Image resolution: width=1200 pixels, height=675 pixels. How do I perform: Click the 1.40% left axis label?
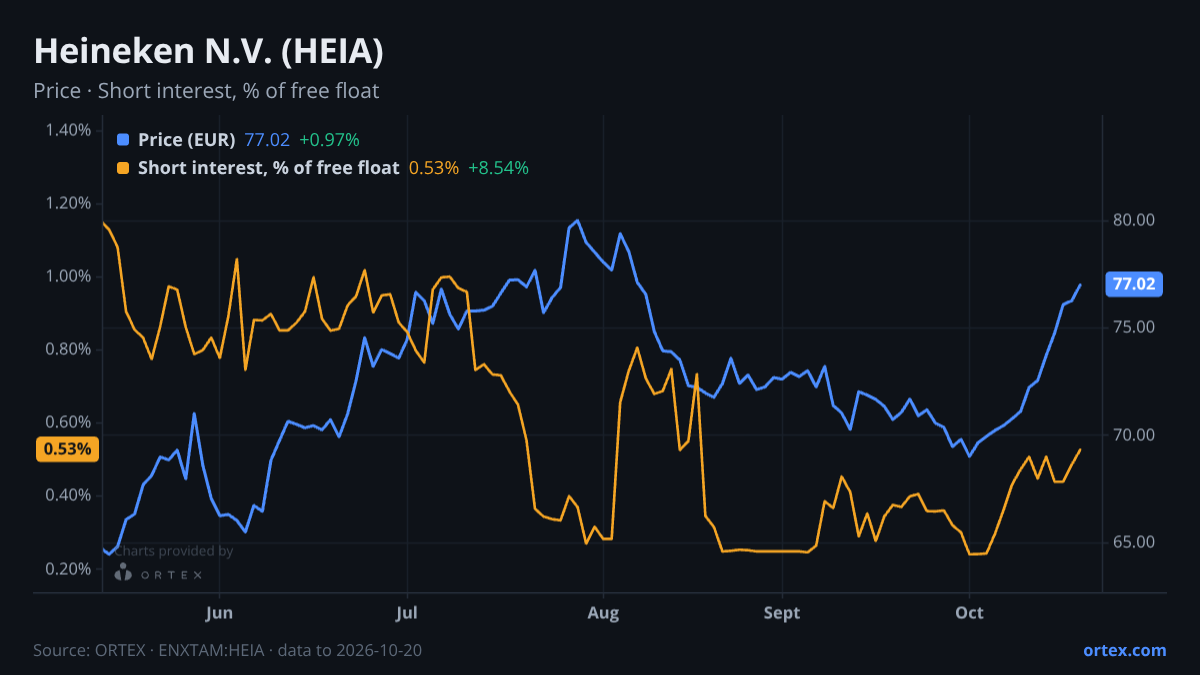click(x=67, y=130)
